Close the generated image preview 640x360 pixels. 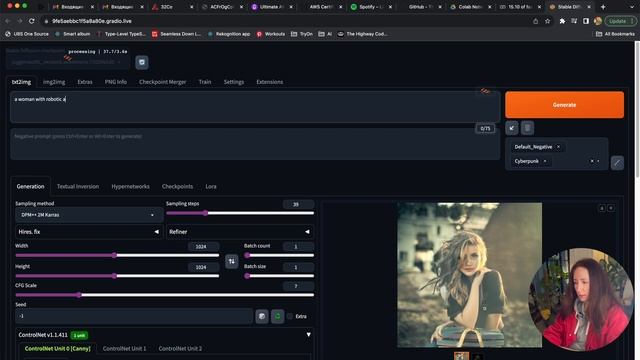tap(611, 208)
